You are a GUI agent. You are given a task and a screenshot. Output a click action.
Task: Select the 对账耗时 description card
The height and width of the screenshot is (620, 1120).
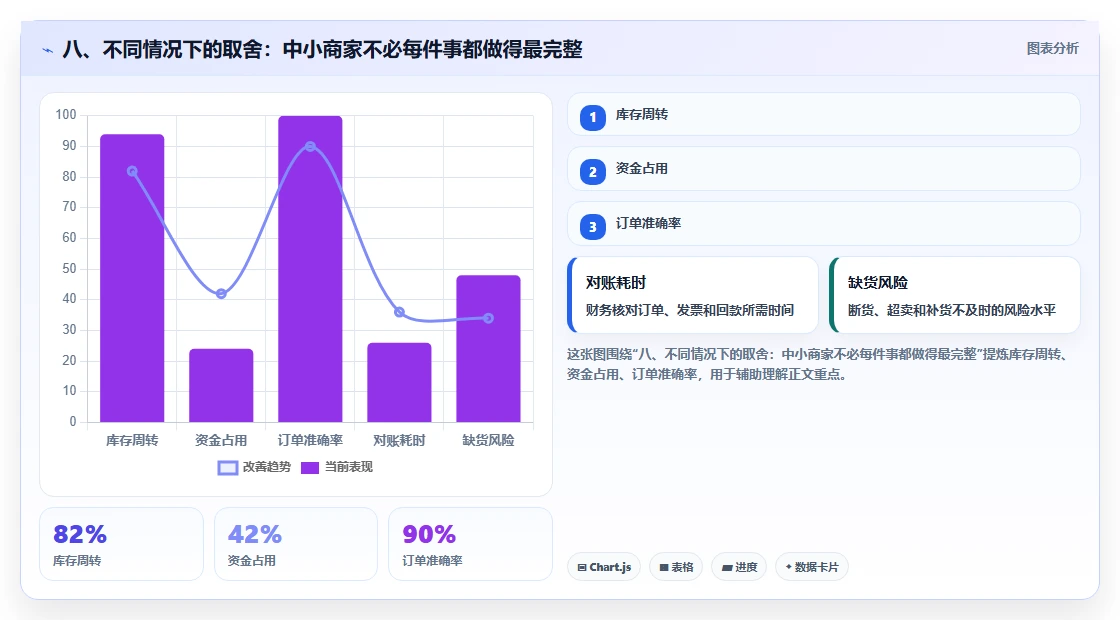coord(692,295)
